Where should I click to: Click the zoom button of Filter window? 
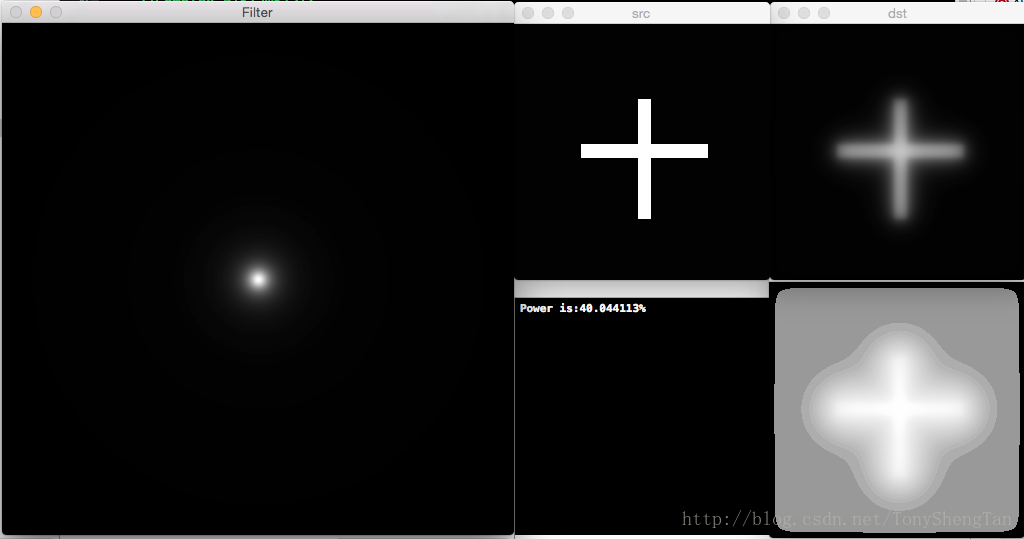56,13
